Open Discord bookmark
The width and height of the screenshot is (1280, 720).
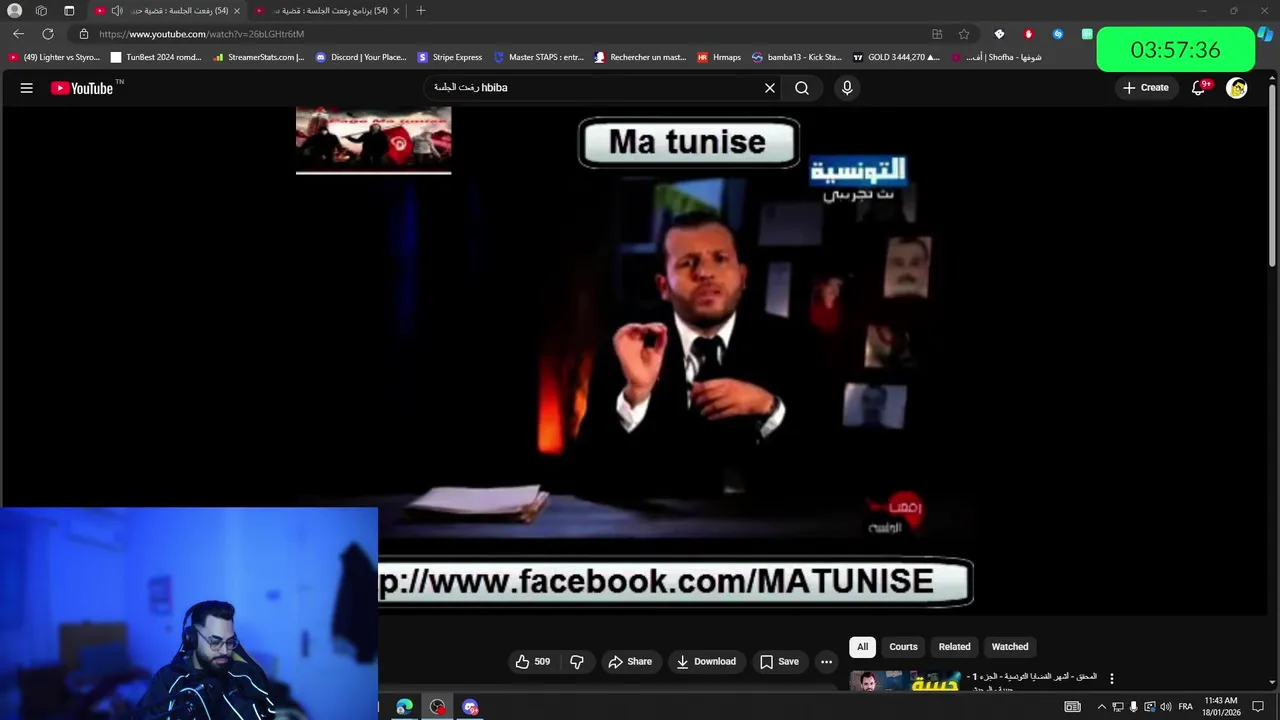(361, 57)
